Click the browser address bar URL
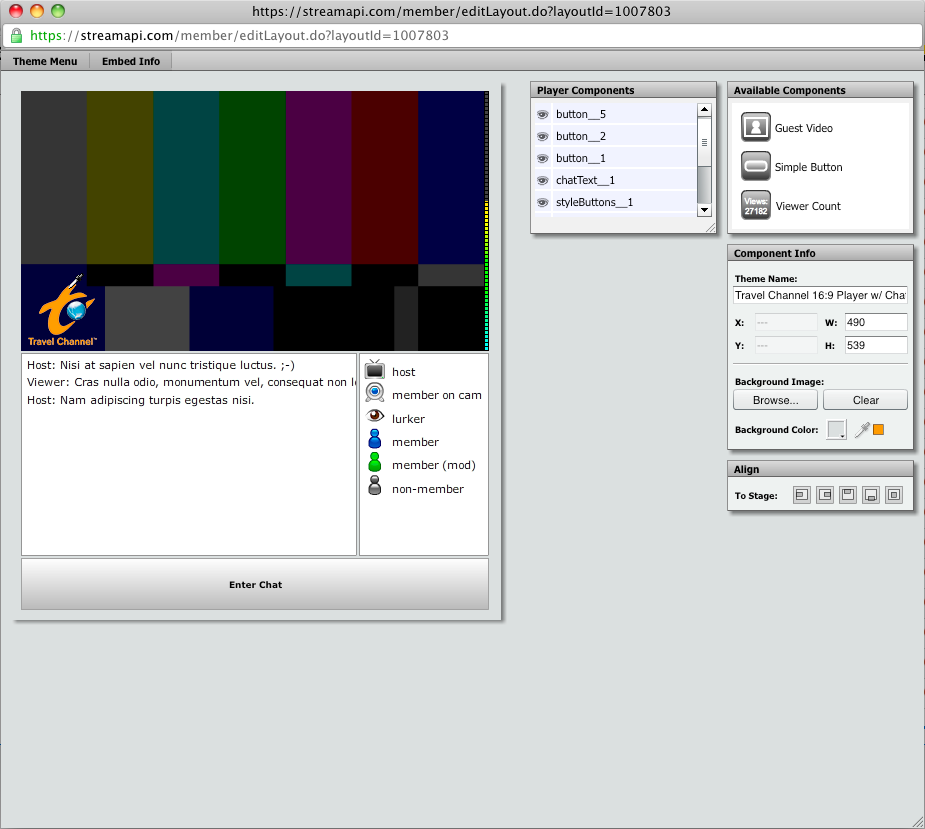 [x=239, y=35]
